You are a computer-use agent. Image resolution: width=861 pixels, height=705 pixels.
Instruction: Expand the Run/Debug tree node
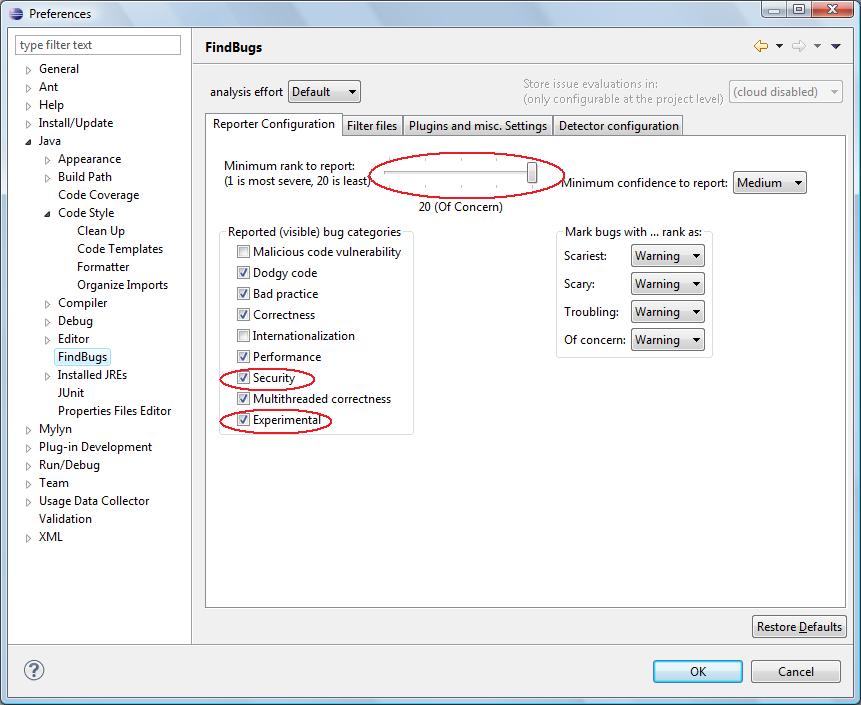pyautogui.click(x=29, y=466)
